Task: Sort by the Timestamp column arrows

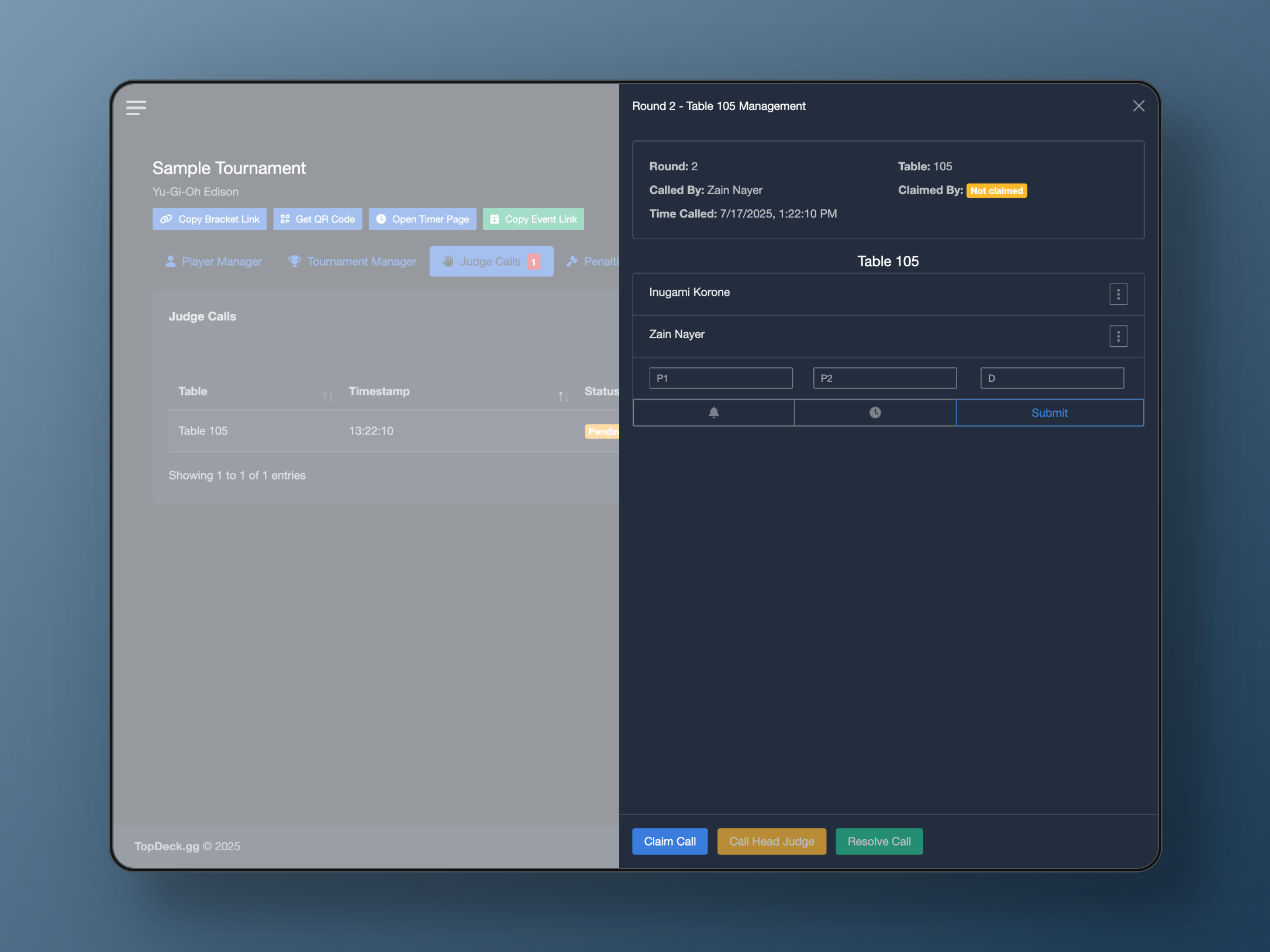Action: pos(563,396)
